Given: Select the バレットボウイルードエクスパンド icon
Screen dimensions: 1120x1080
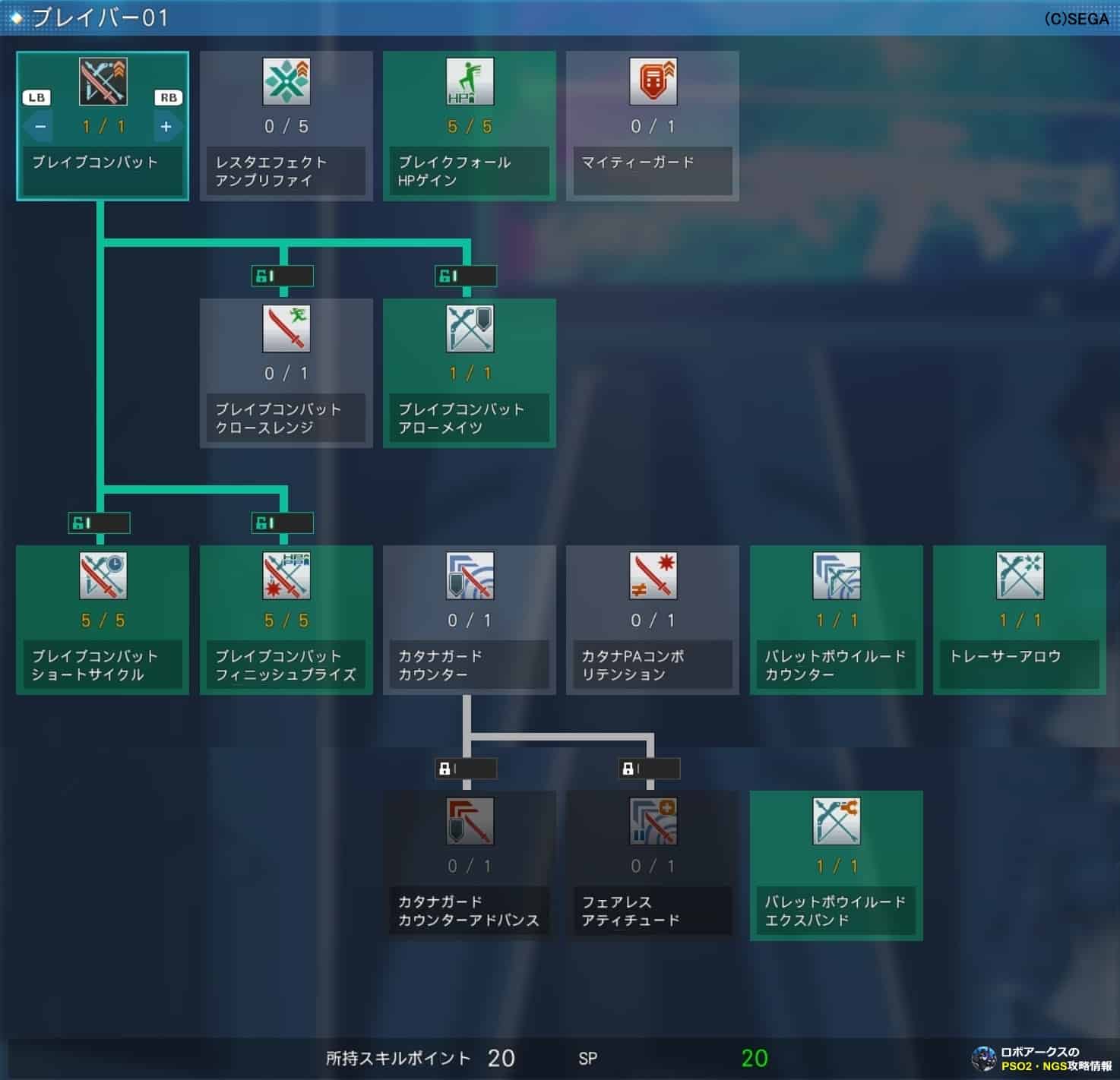Looking at the screenshot, I should [836, 821].
